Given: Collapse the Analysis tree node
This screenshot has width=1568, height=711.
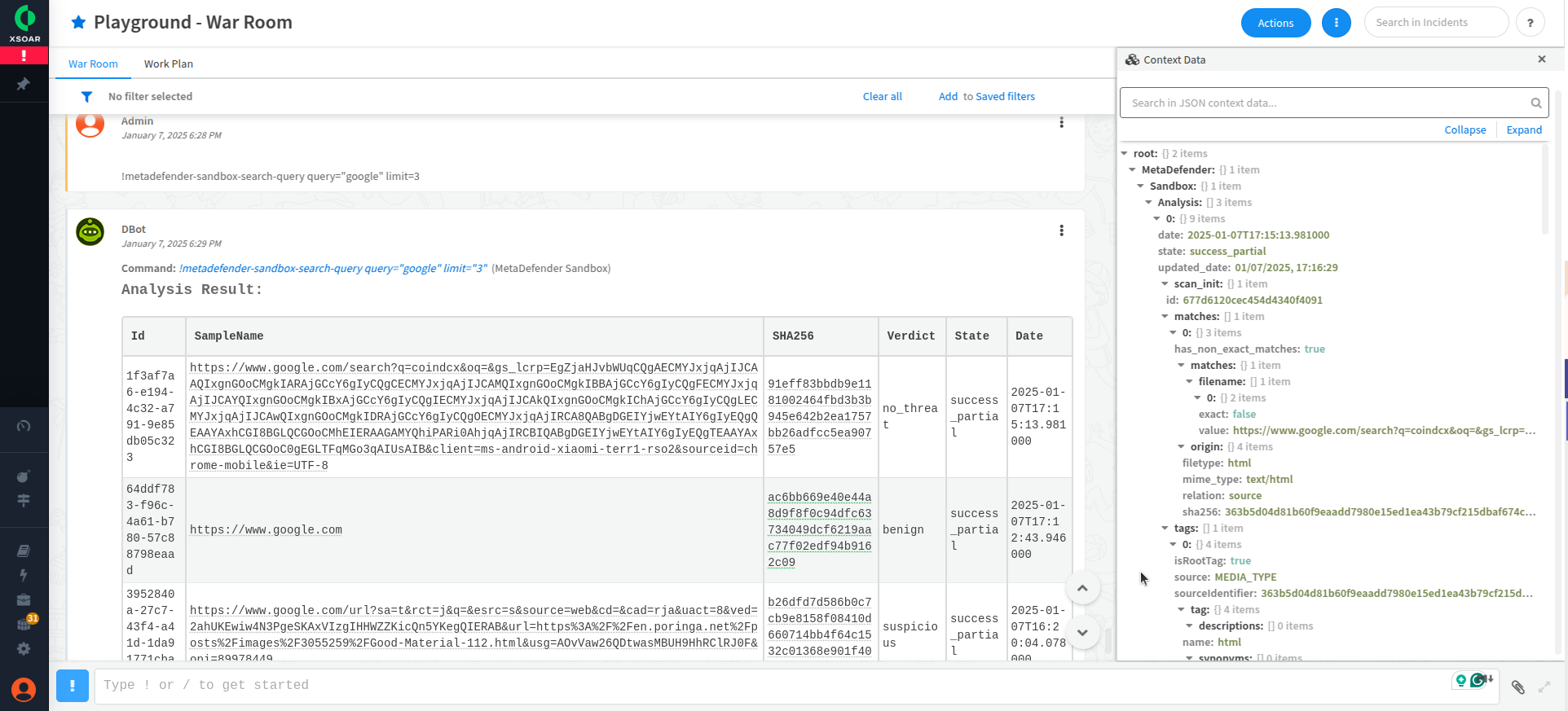Looking at the screenshot, I should [1148, 202].
